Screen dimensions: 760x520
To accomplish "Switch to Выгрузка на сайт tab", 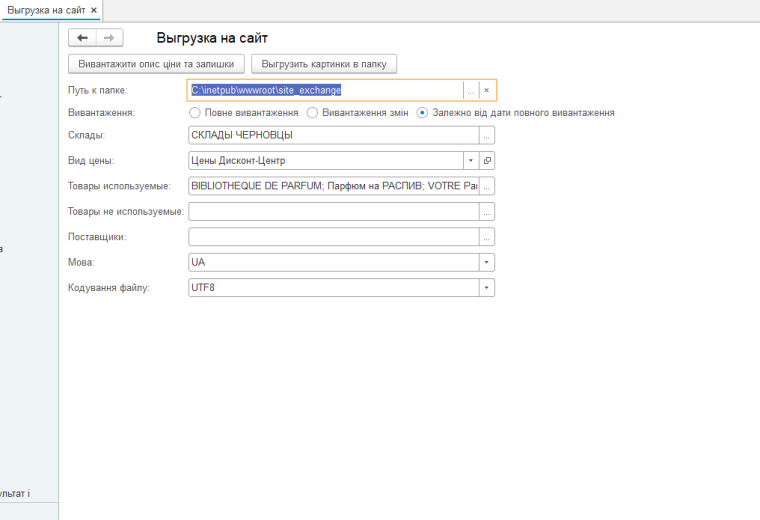I will (46, 9).
